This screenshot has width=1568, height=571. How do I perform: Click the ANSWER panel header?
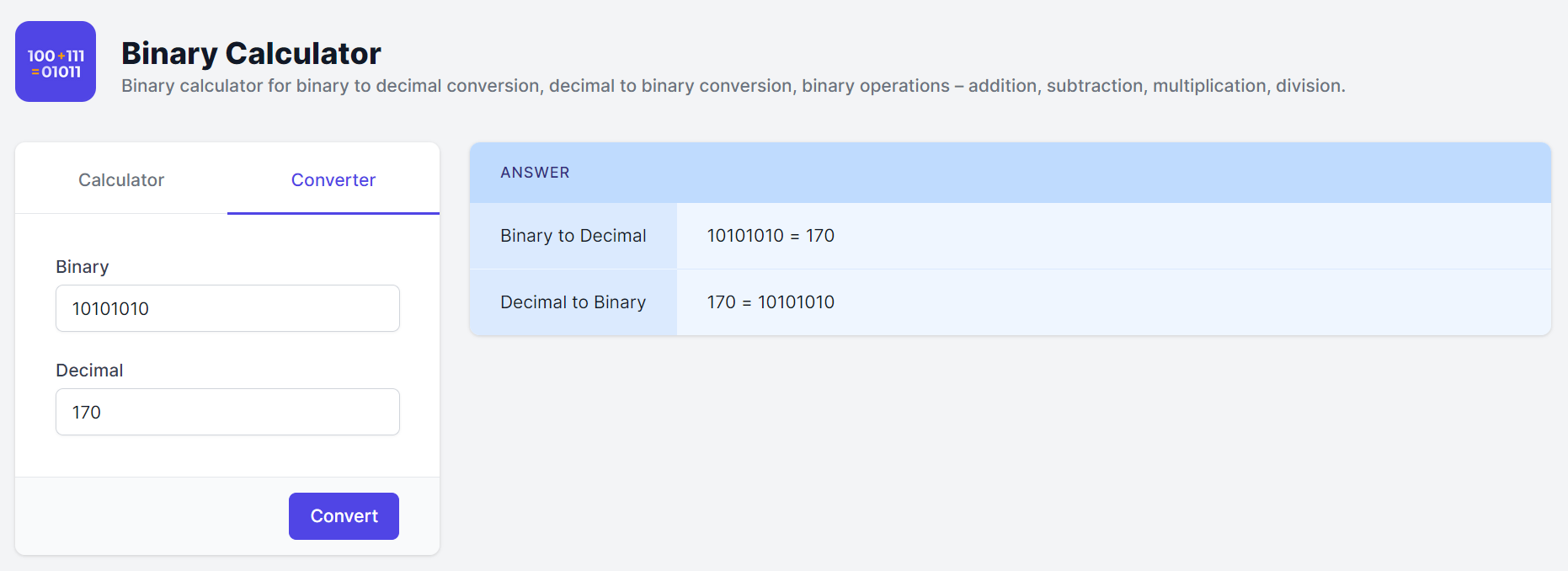pos(536,173)
